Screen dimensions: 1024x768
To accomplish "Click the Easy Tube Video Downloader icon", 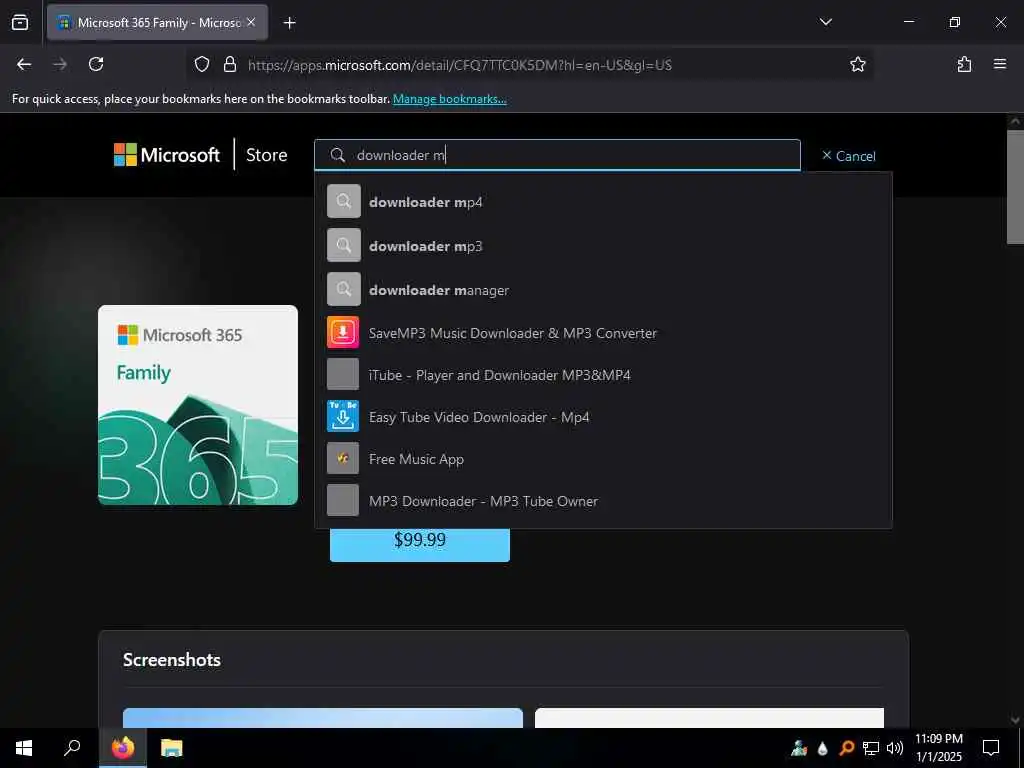I will tap(343, 416).
